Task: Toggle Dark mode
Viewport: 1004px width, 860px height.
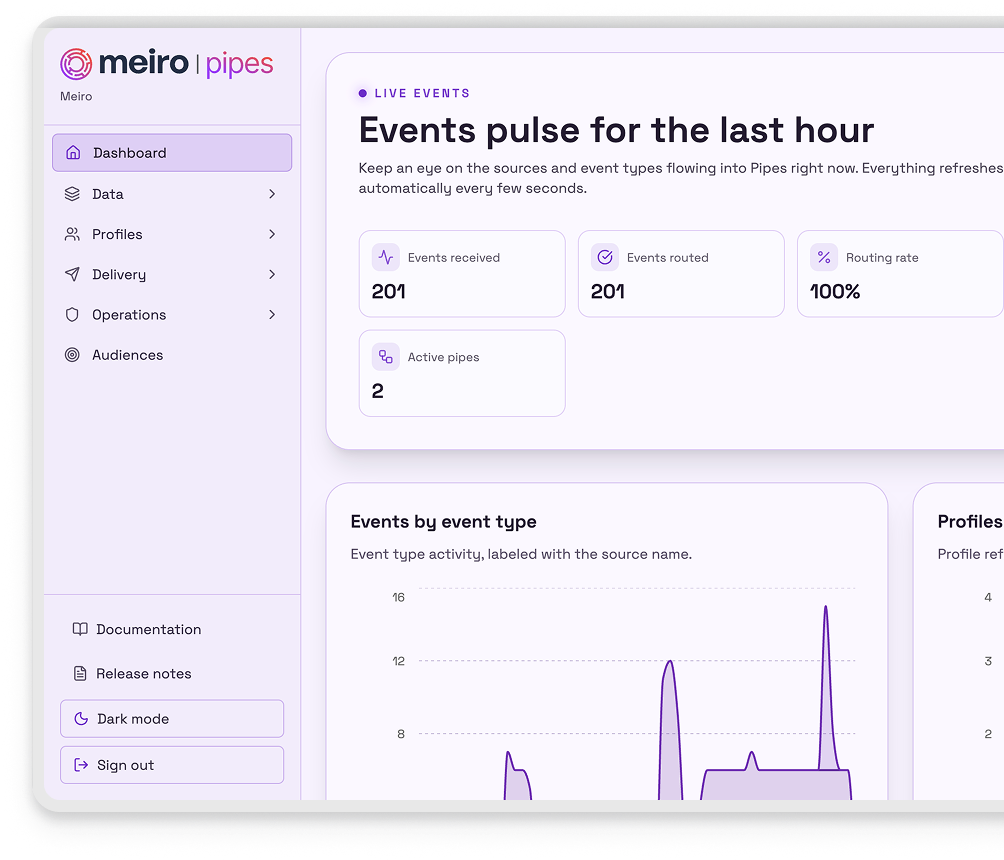Action: 172,719
